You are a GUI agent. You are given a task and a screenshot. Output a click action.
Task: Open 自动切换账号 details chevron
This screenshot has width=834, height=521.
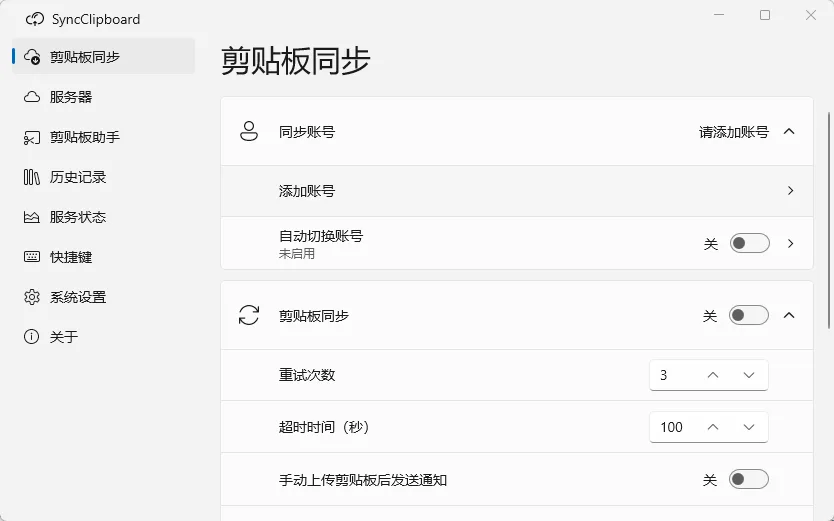pyautogui.click(x=790, y=243)
